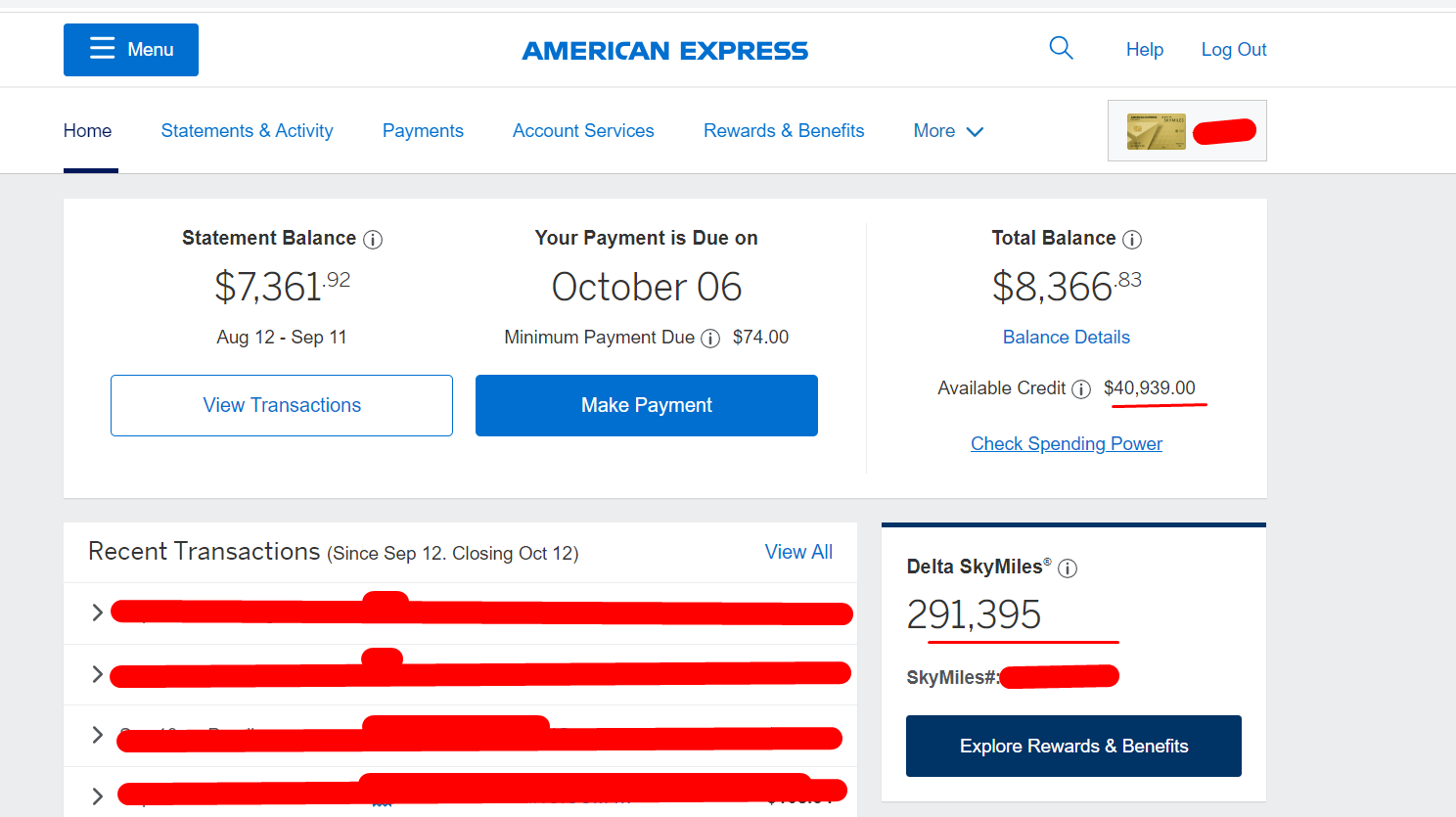Open the Balance Details link

(1067, 337)
